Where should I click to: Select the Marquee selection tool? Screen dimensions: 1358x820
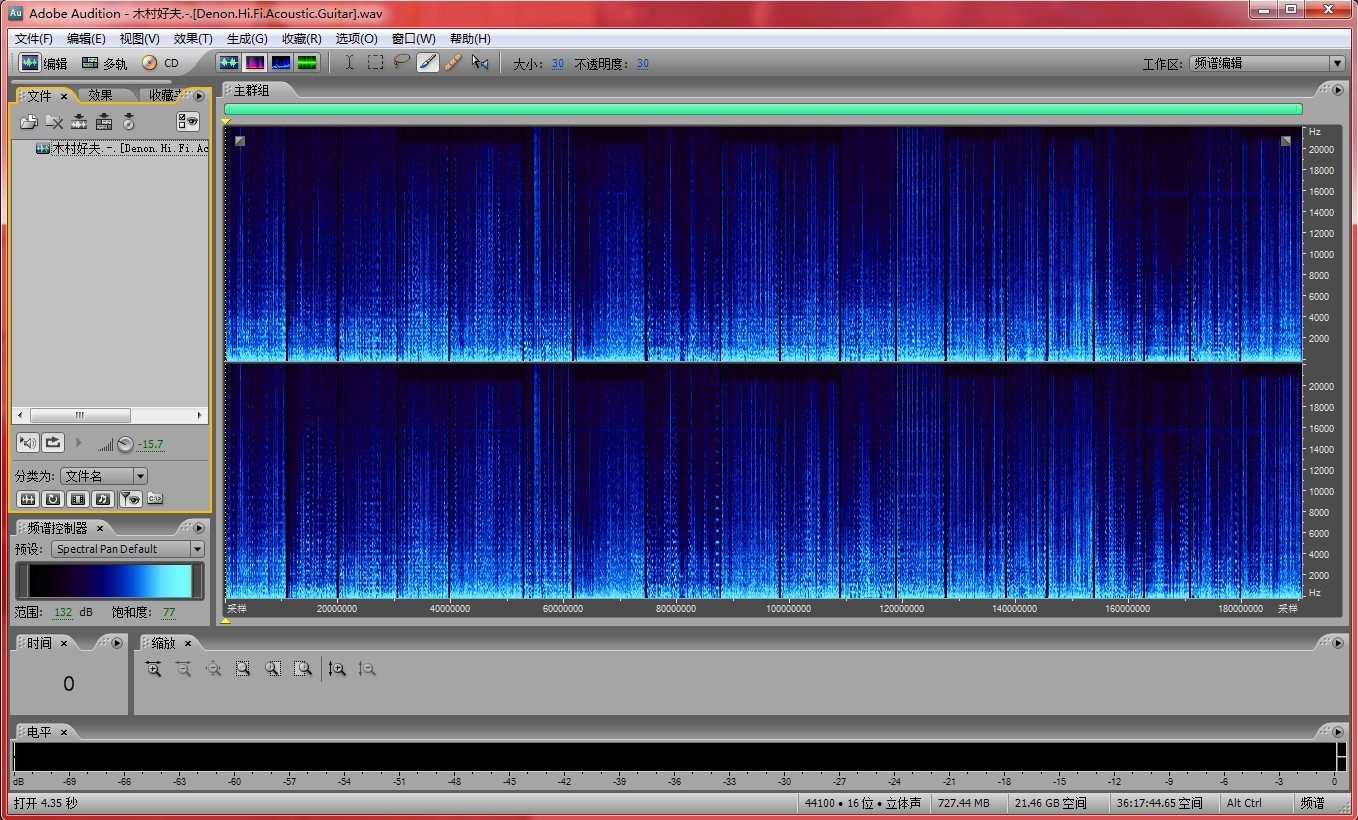point(375,63)
